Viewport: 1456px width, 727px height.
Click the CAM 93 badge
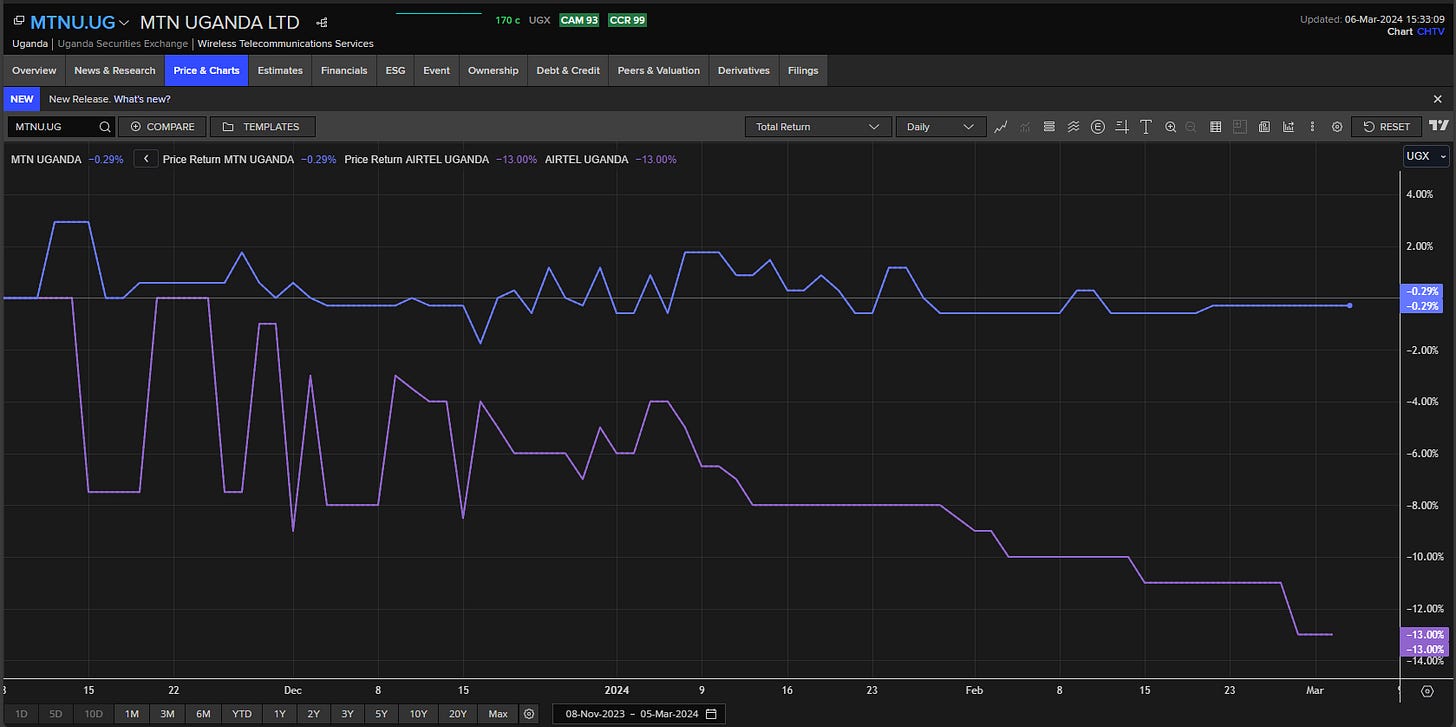pyautogui.click(x=579, y=20)
